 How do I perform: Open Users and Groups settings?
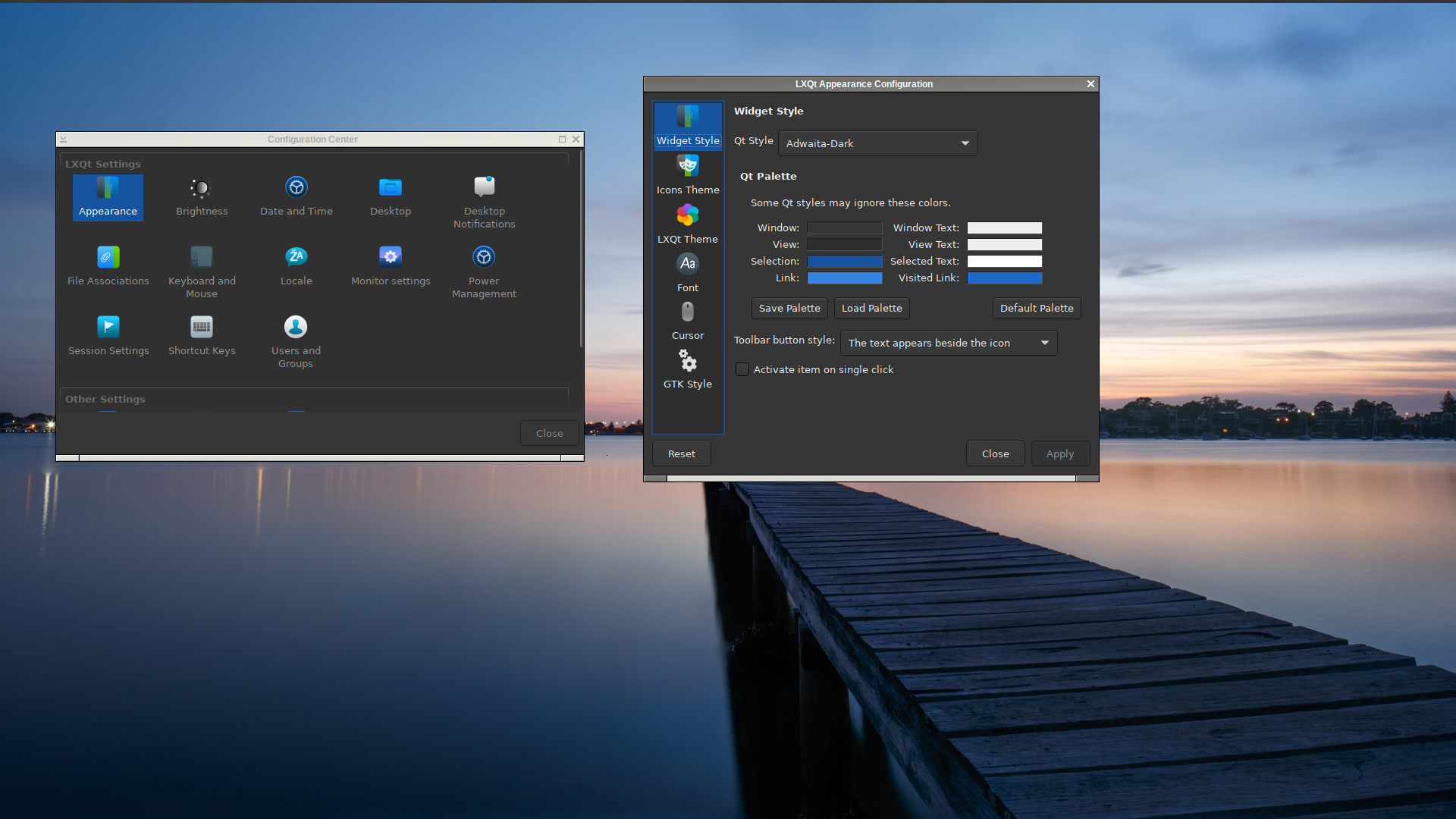click(x=296, y=342)
